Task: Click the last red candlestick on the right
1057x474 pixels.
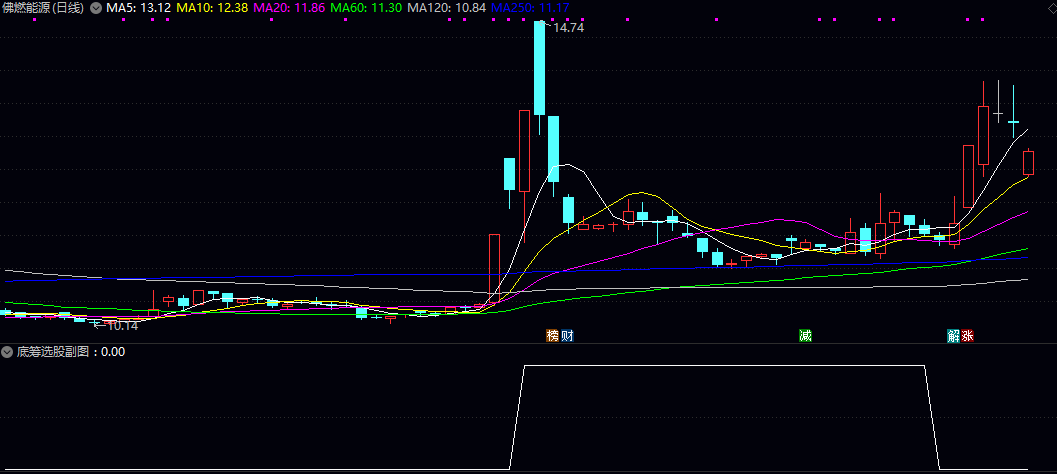Action: pos(1027,162)
